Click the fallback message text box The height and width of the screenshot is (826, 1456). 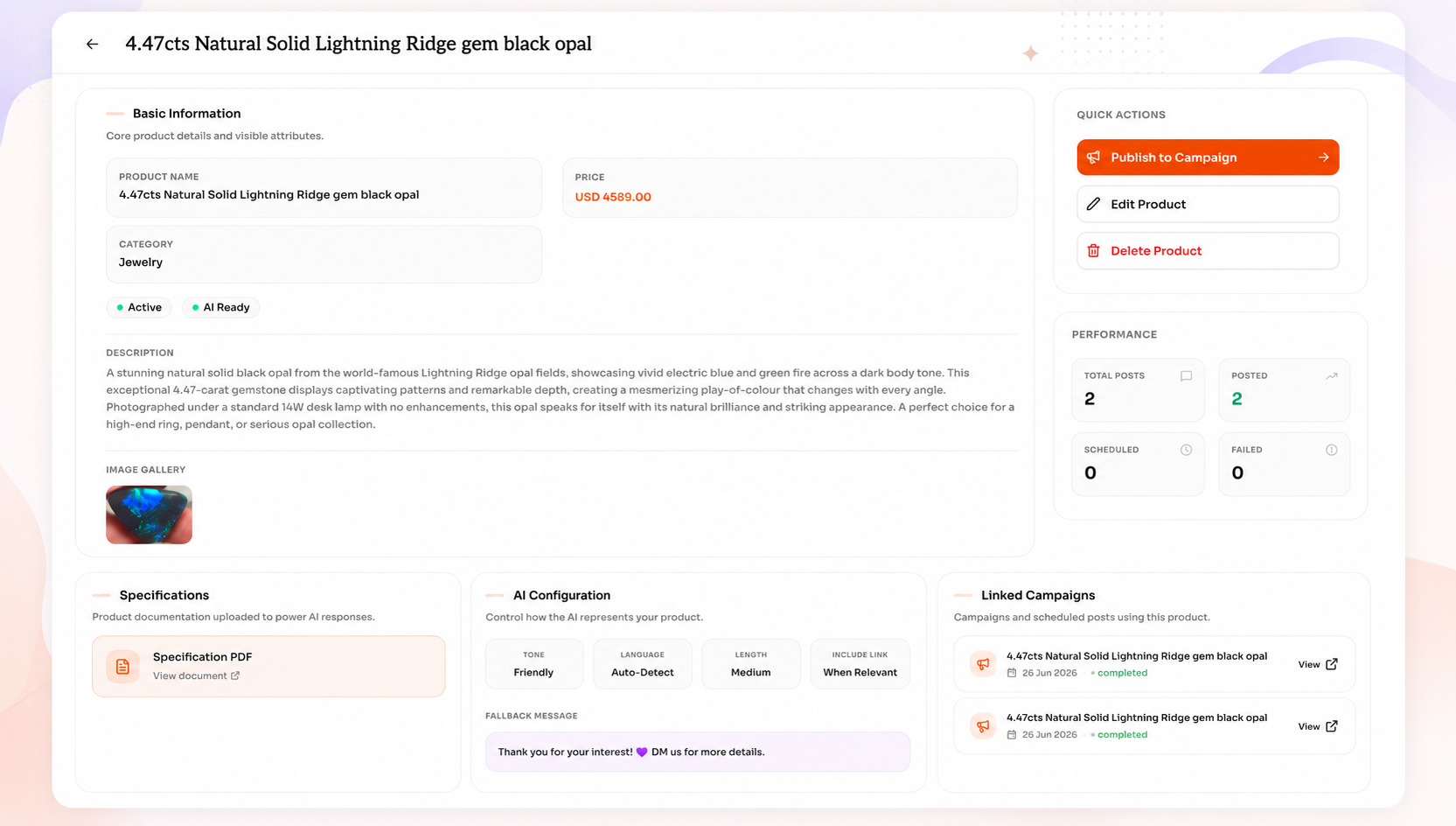(697, 752)
